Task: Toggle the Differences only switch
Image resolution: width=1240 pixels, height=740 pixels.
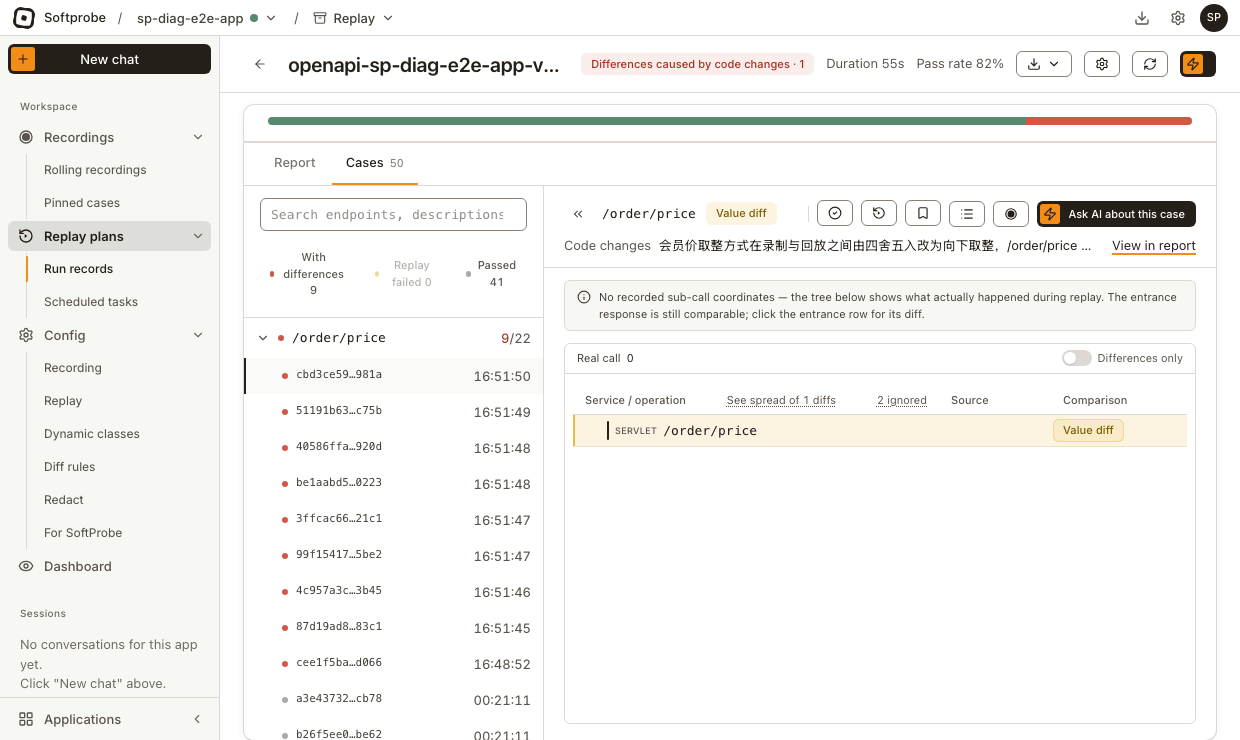Action: pos(1076,358)
